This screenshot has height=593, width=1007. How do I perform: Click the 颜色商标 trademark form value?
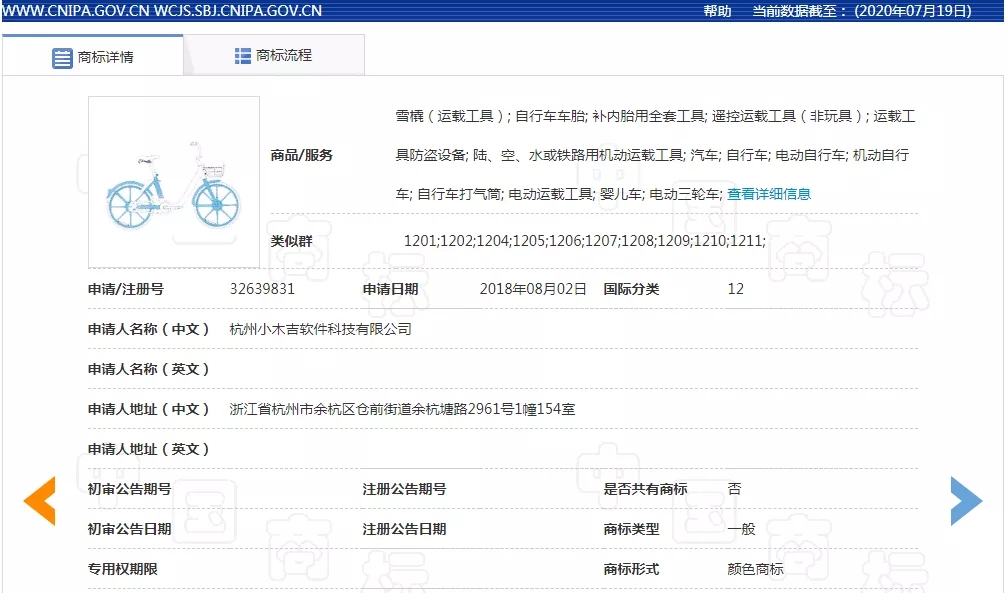pyautogui.click(x=755, y=569)
